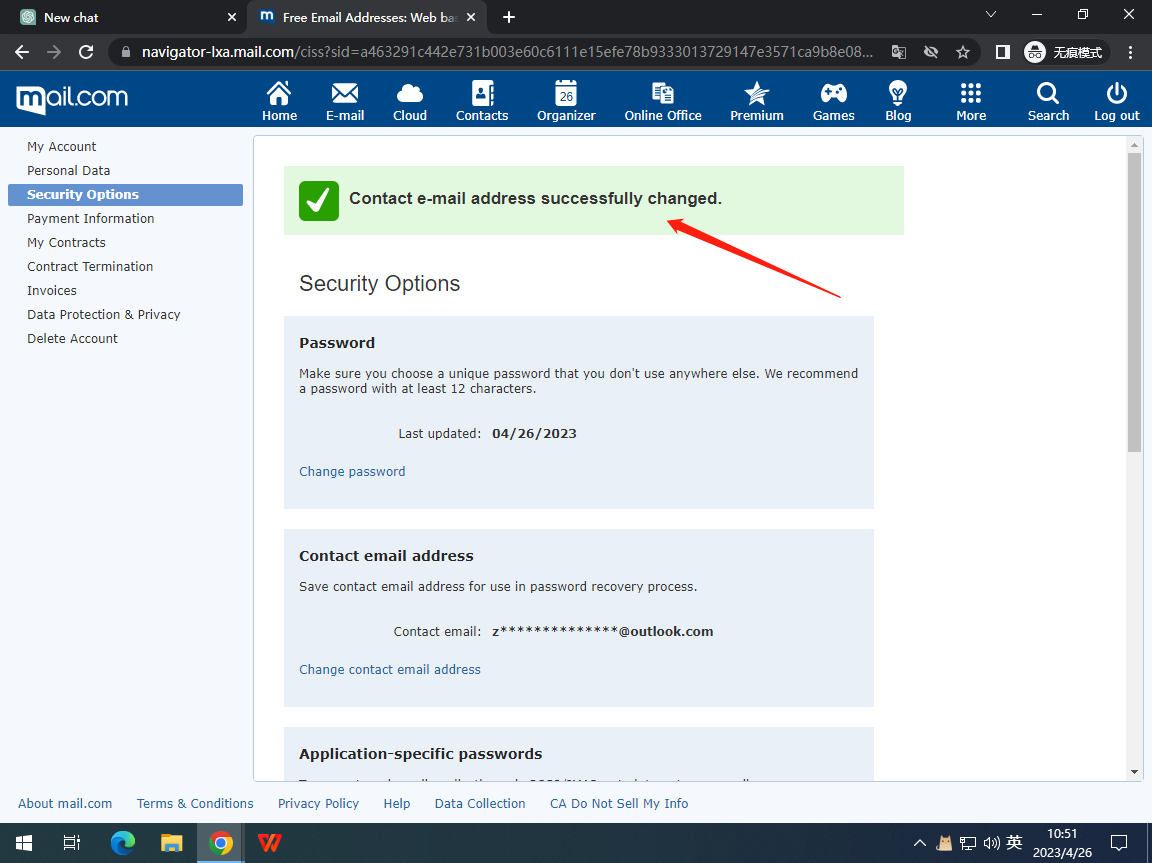1152x863 pixels.
Task: Click Change contact email address link
Action: click(x=390, y=670)
